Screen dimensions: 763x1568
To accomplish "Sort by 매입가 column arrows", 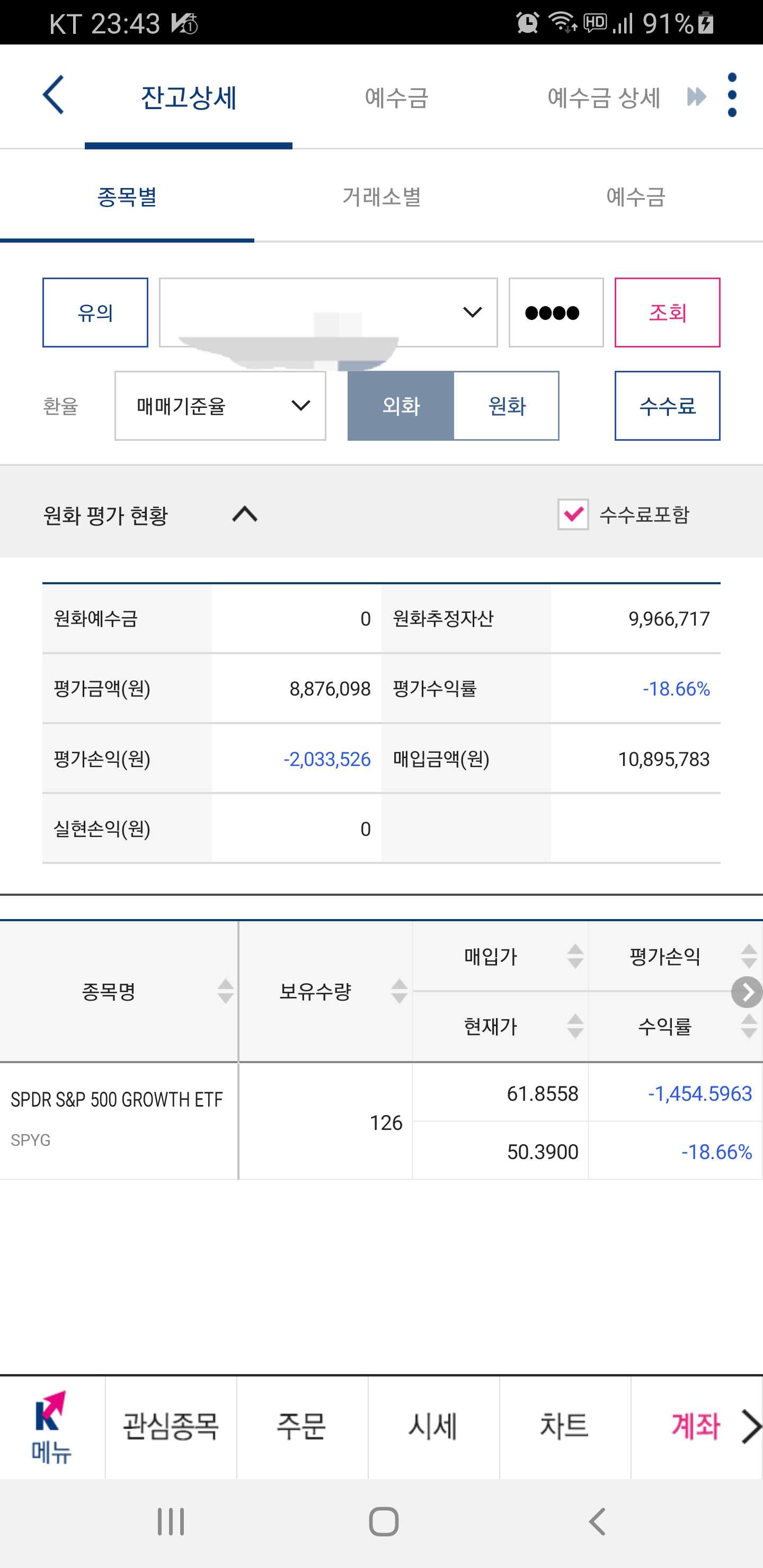I will 575,956.
